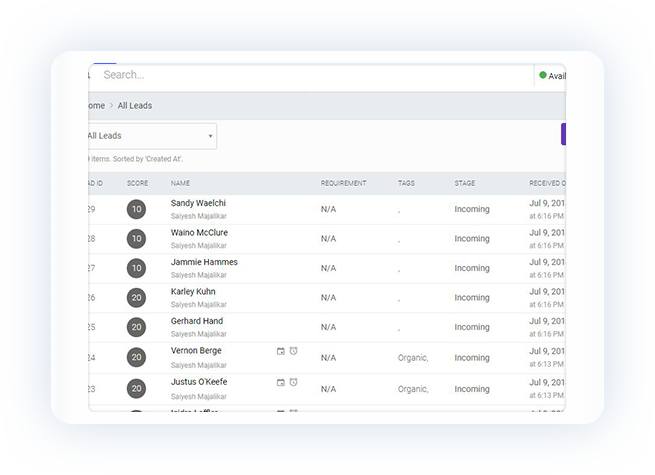
Task: Click alarm clock icon for Justus O'Keefe
Action: (294, 382)
